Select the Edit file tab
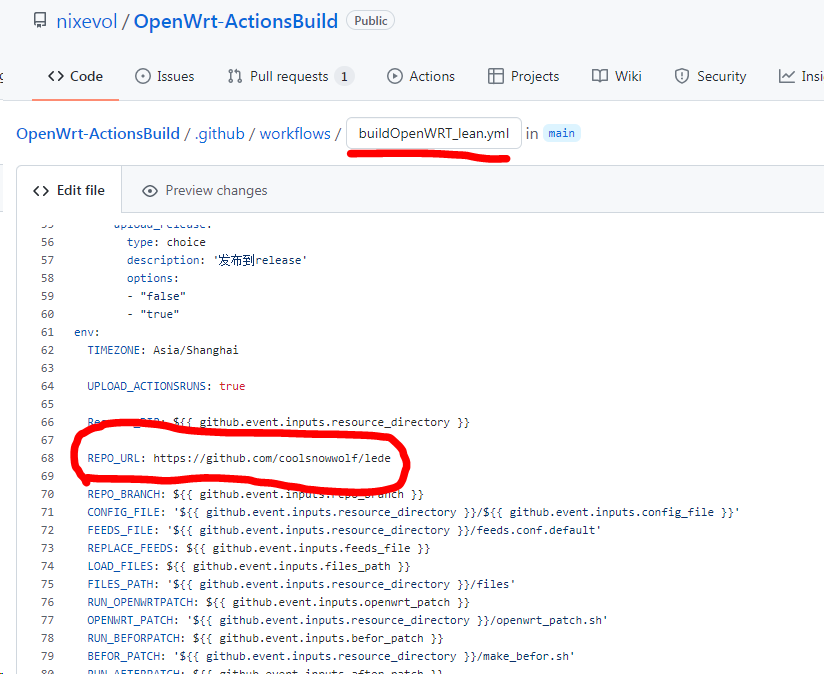824x674 pixels. pyautogui.click(x=69, y=190)
